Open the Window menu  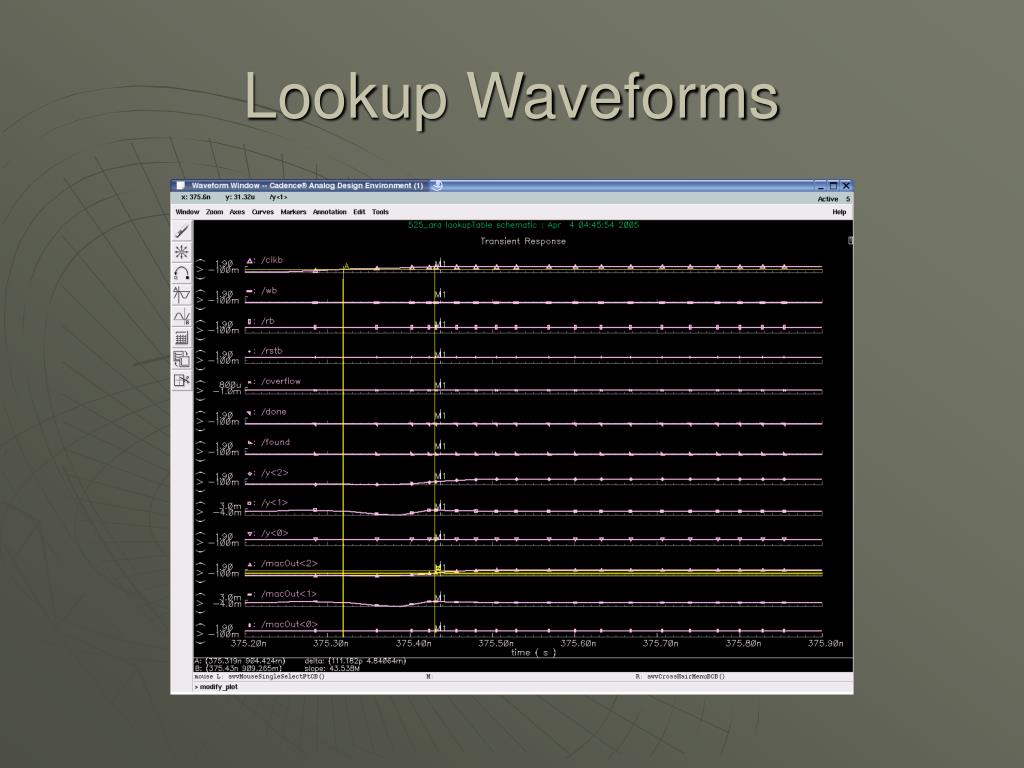(x=187, y=212)
